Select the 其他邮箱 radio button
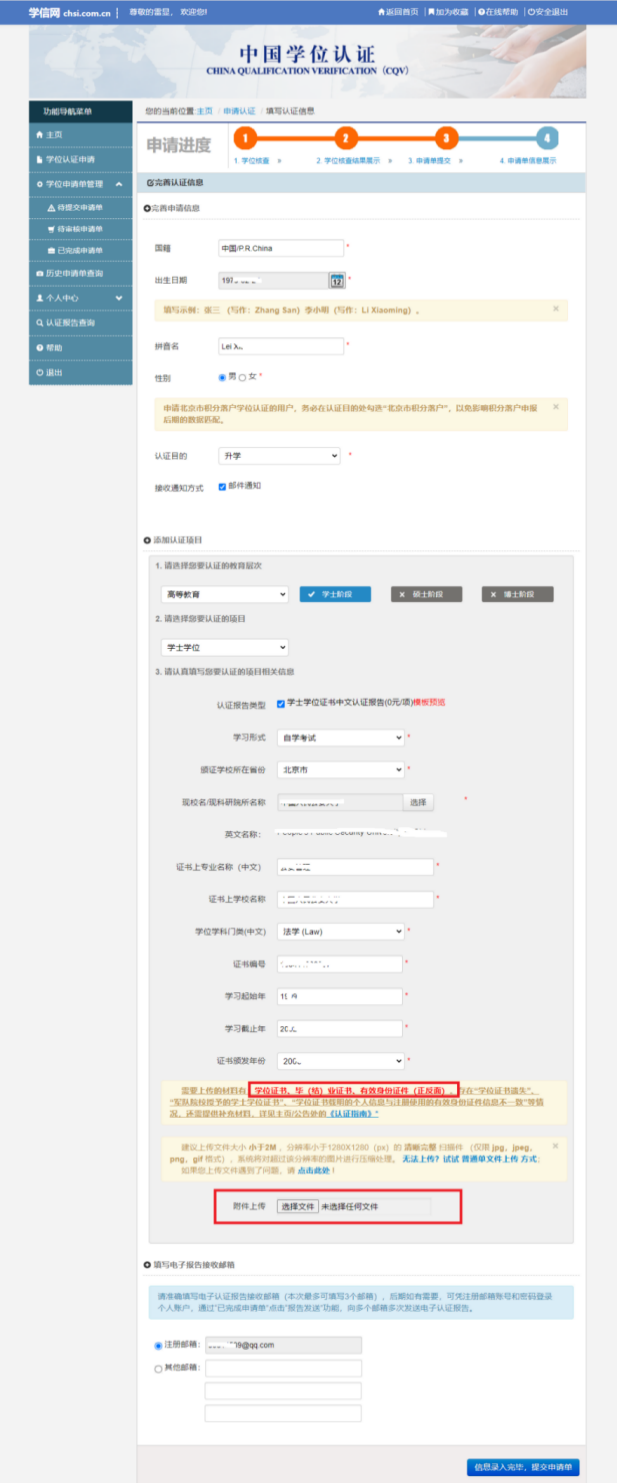 pos(158,1367)
